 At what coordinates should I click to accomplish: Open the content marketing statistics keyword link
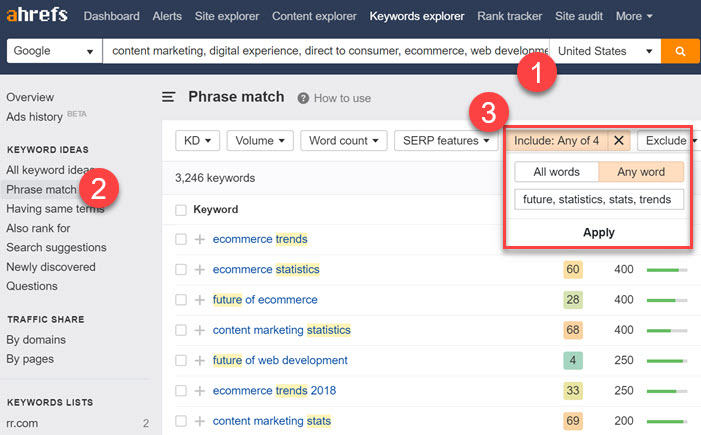point(281,330)
